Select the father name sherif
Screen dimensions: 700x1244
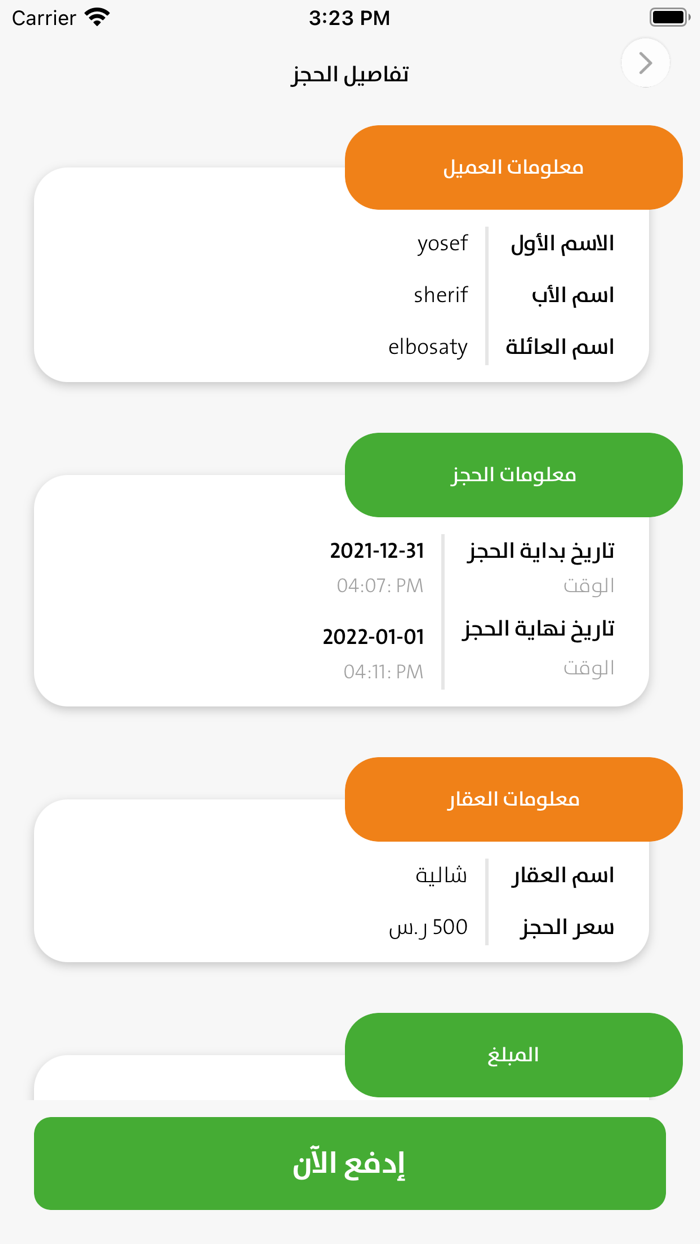440,294
